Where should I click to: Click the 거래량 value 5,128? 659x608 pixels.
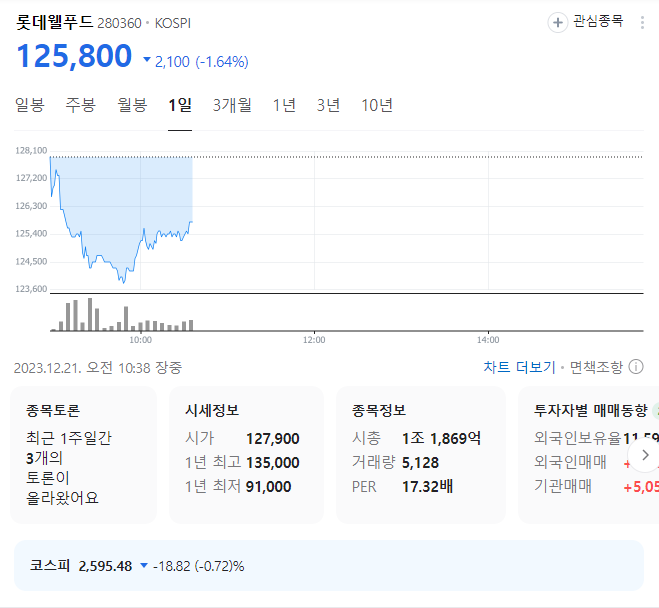click(420, 463)
